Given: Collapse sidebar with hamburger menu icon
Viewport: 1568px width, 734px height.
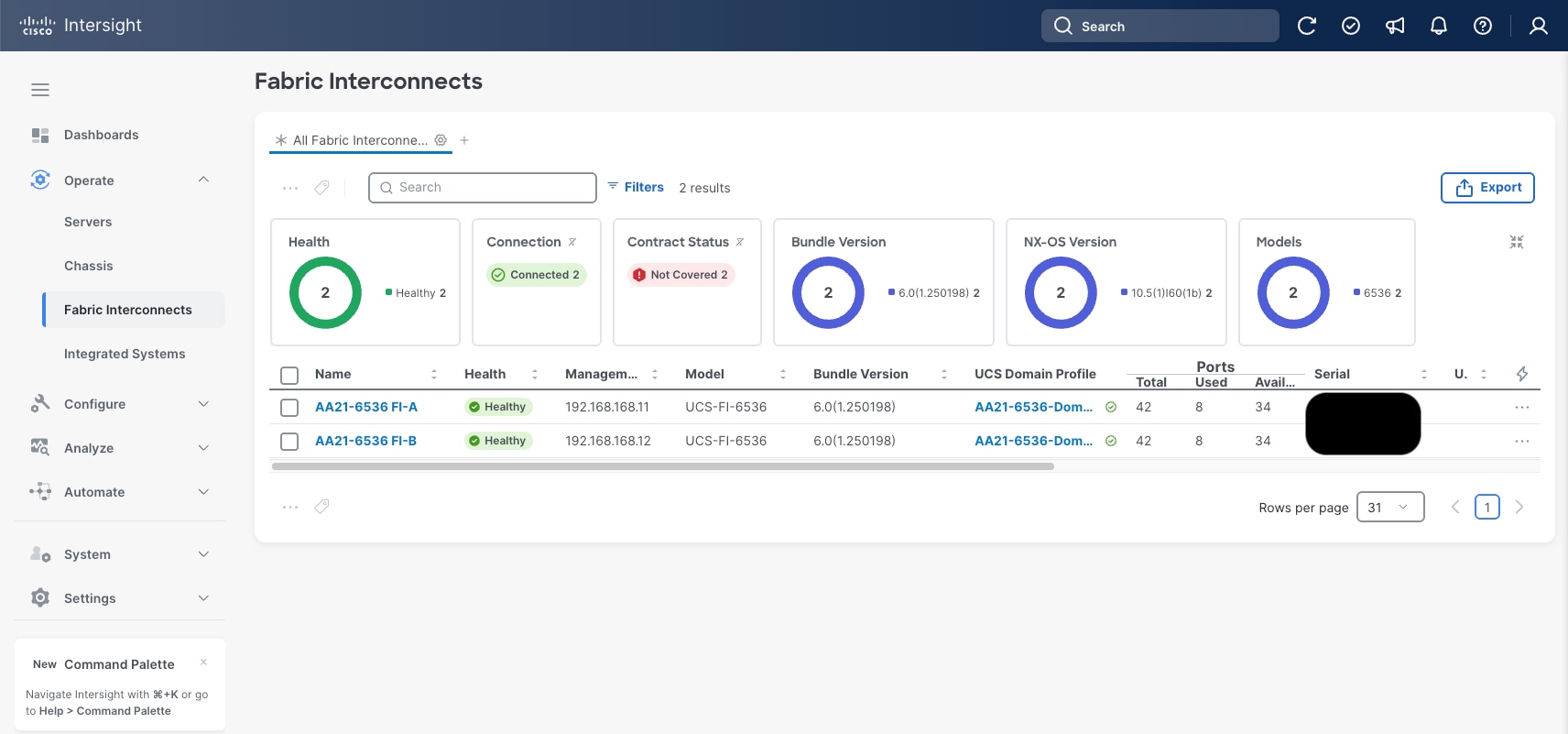Looking at the screenshot, I should click(x=40, y=90).
